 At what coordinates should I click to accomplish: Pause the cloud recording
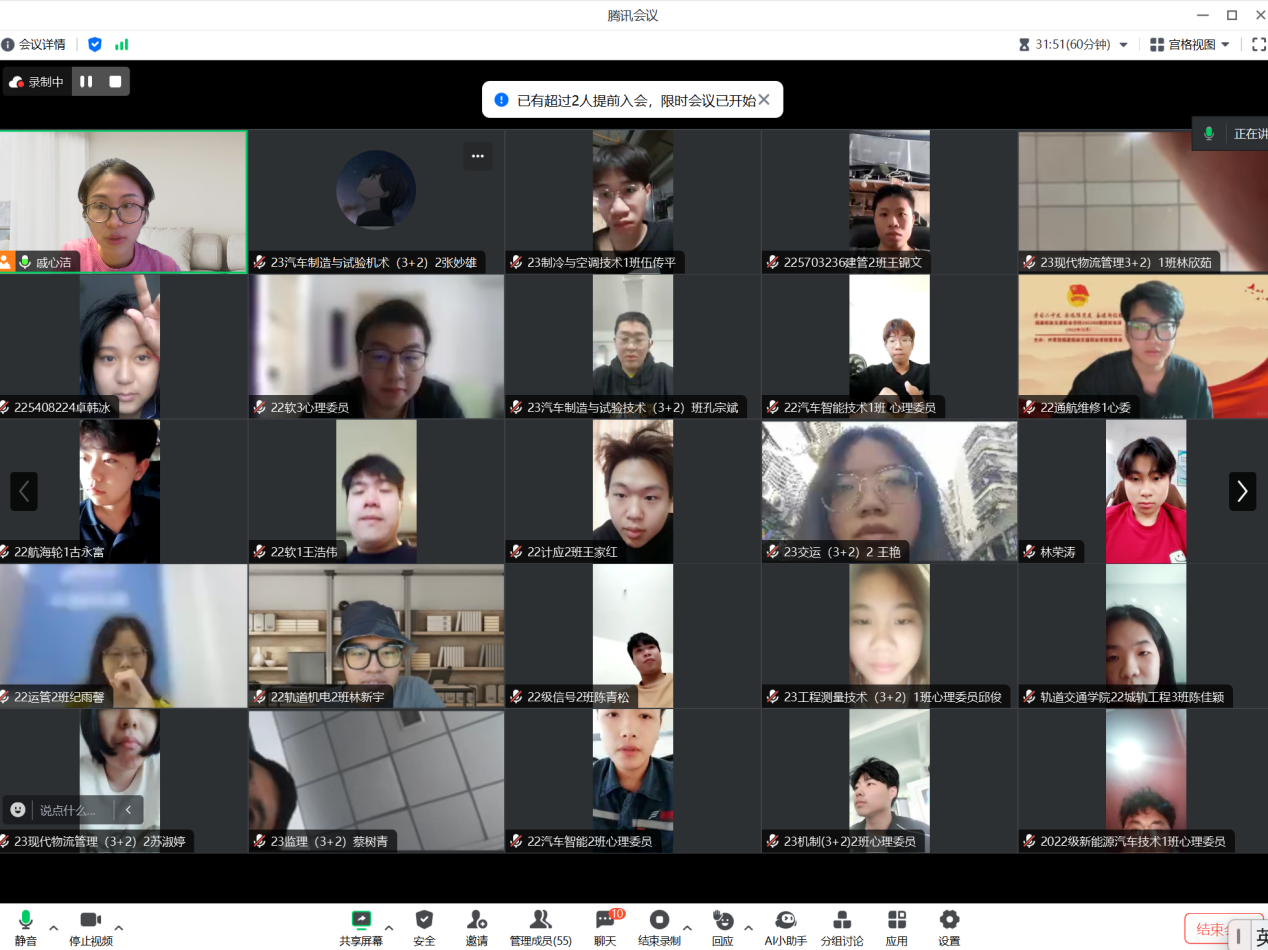pyautogui.click(x=86, y=82)
